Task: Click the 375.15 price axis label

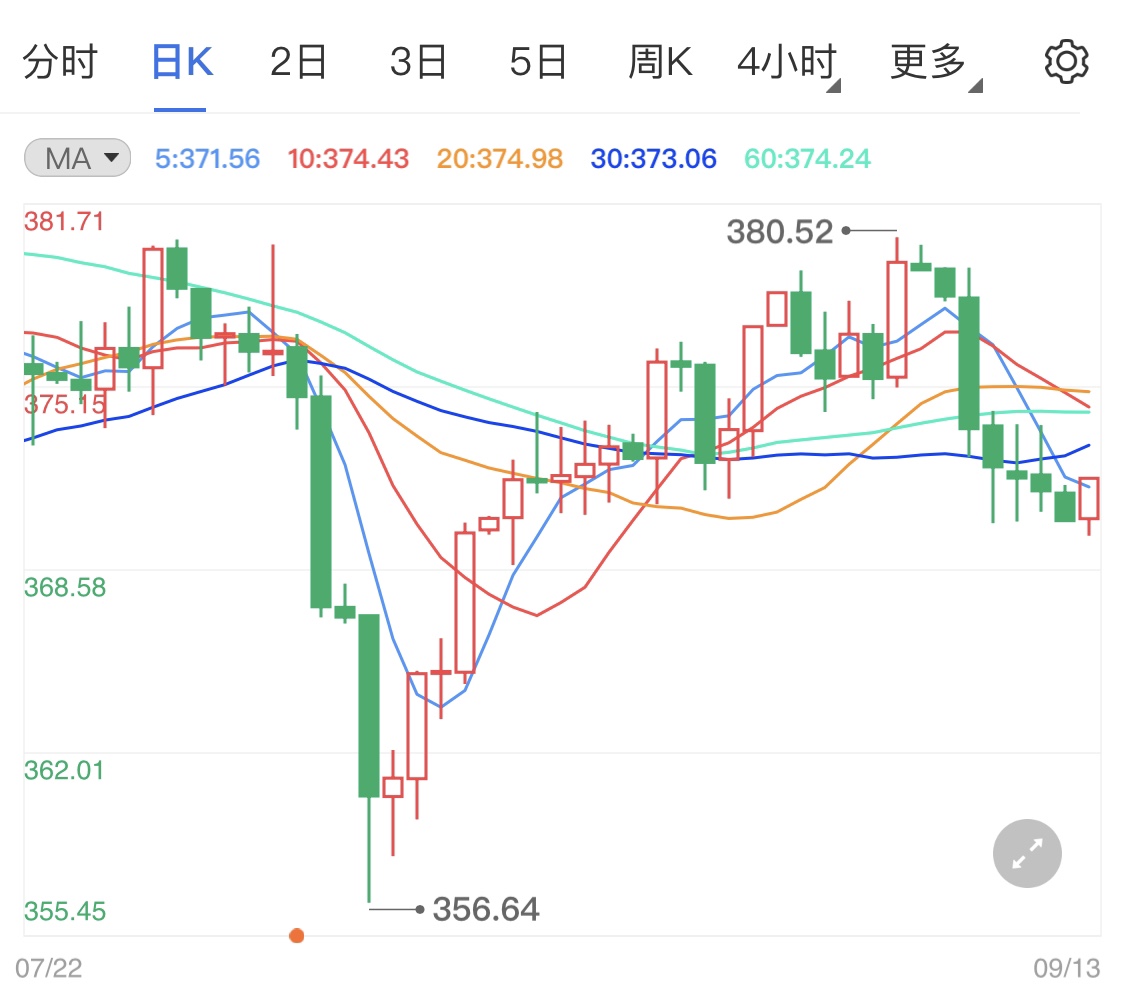Action: (x=65, y=405)
